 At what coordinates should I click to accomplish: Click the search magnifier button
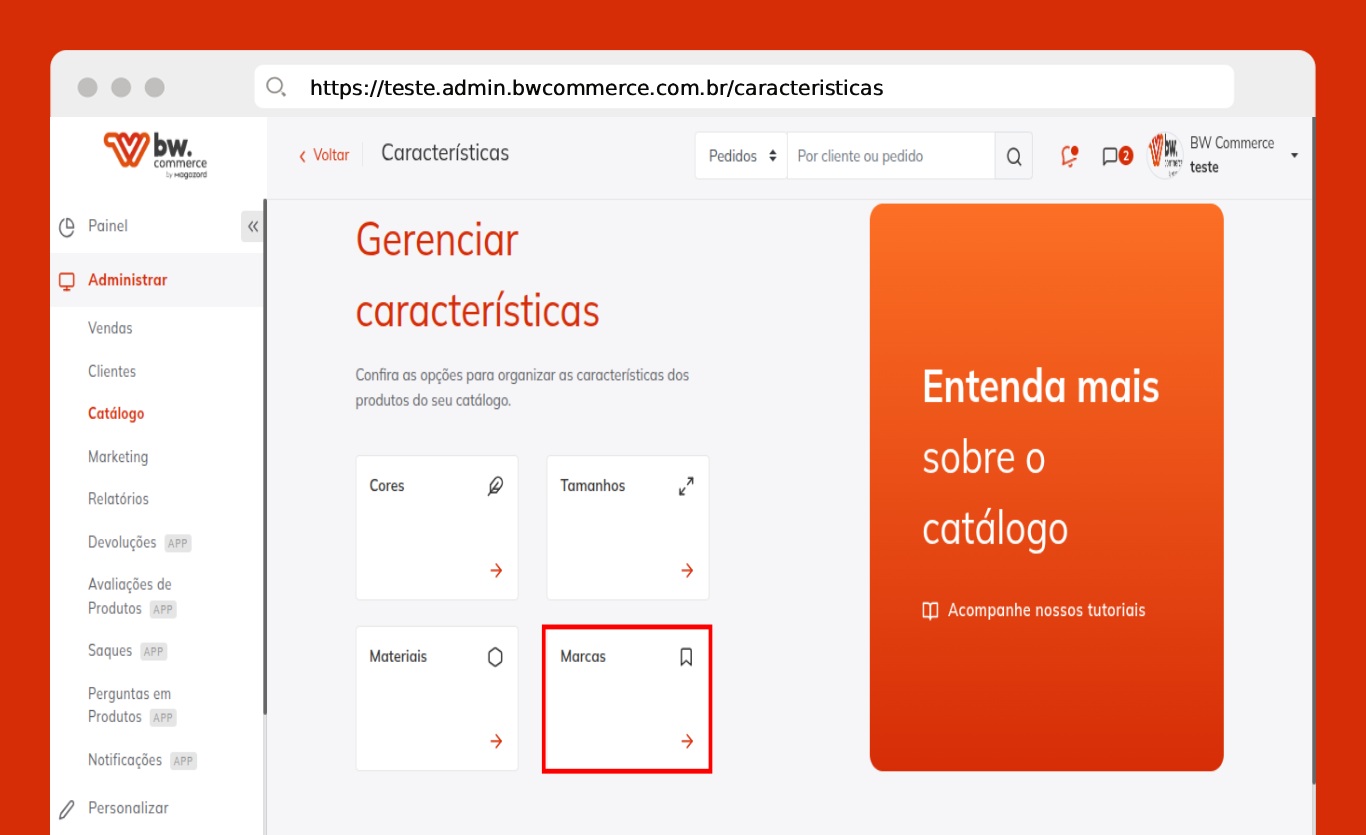point(1013,156)
